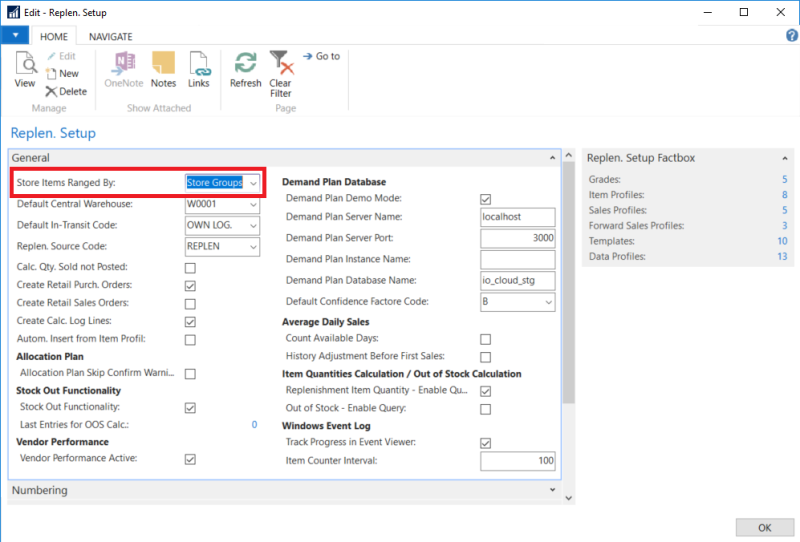Select the HOME ribbon tab

coord(53,36)
